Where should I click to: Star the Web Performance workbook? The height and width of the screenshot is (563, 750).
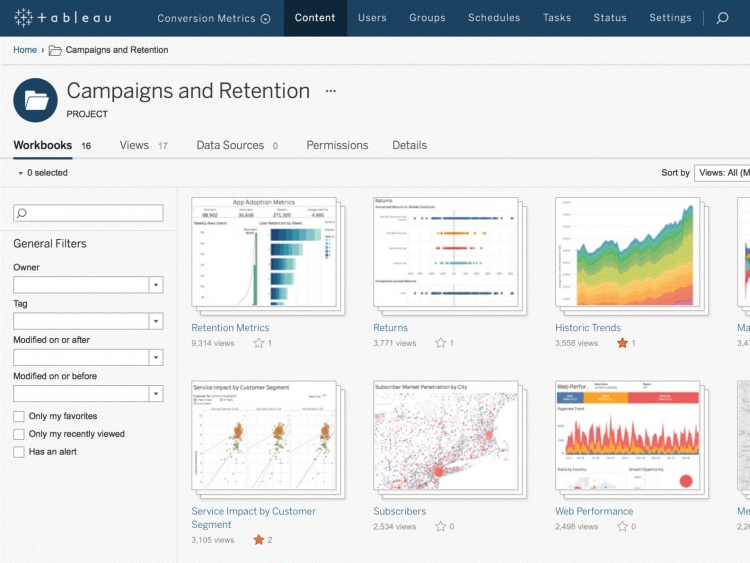[x=622, y=526]
